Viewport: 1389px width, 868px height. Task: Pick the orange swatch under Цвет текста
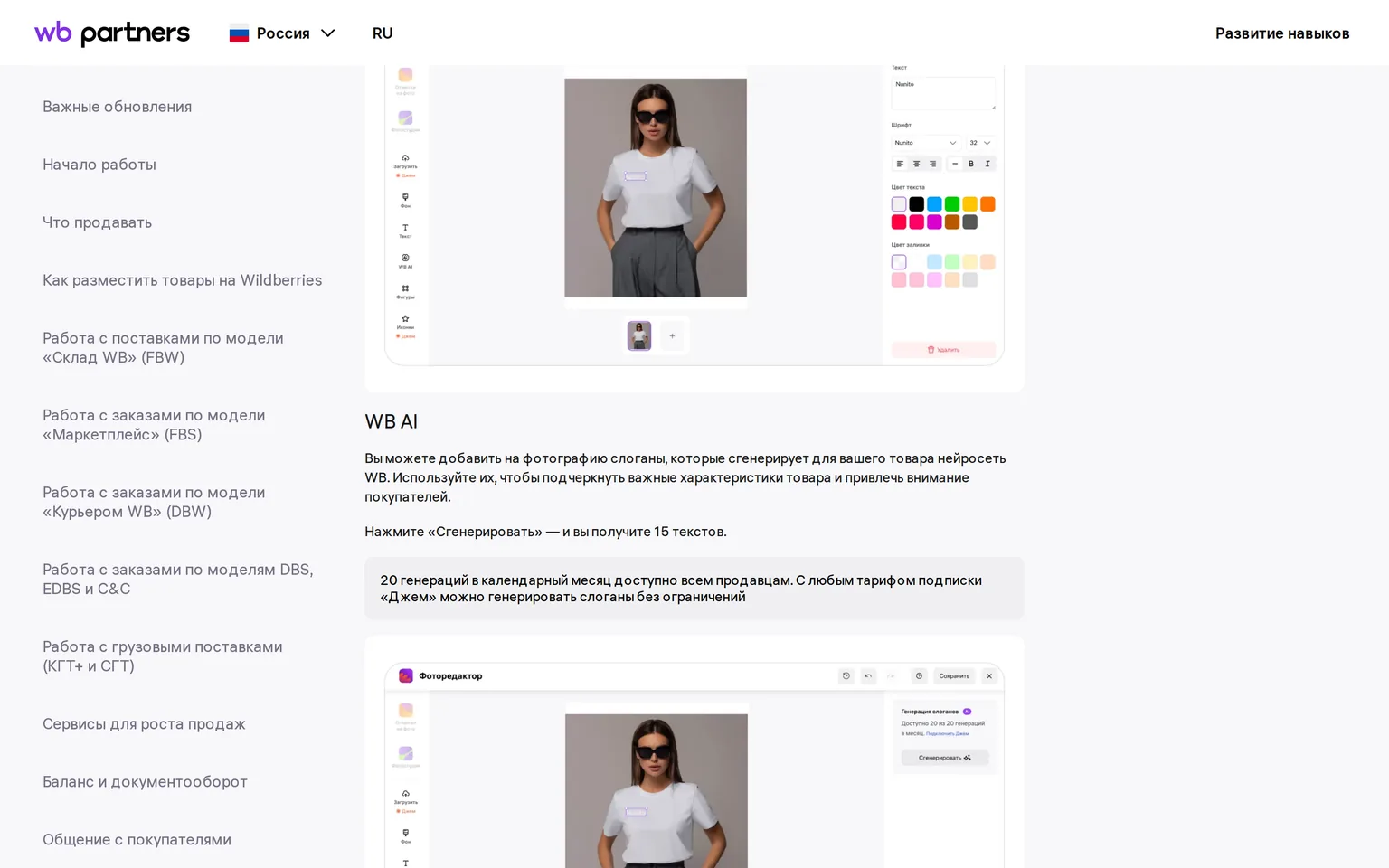coord(987,204)
